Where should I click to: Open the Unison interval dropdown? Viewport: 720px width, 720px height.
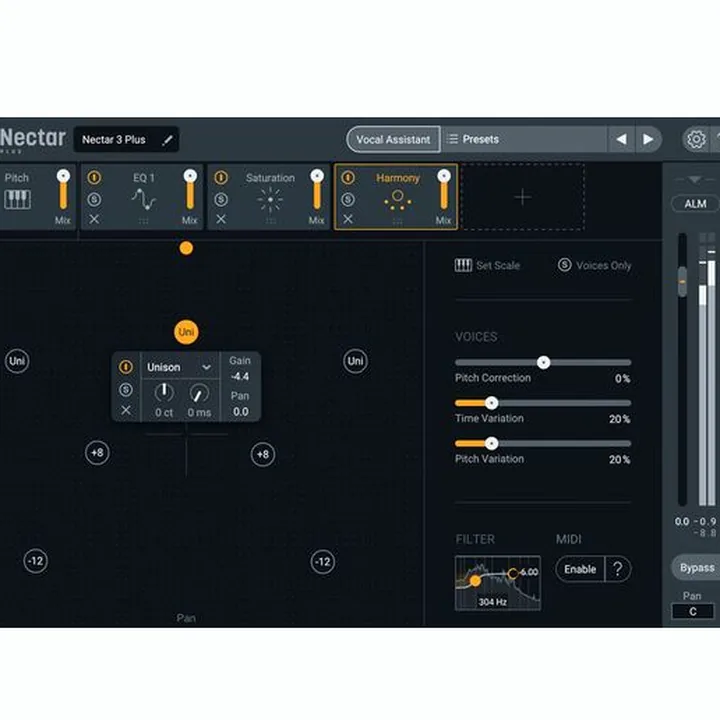pos(179,367)
